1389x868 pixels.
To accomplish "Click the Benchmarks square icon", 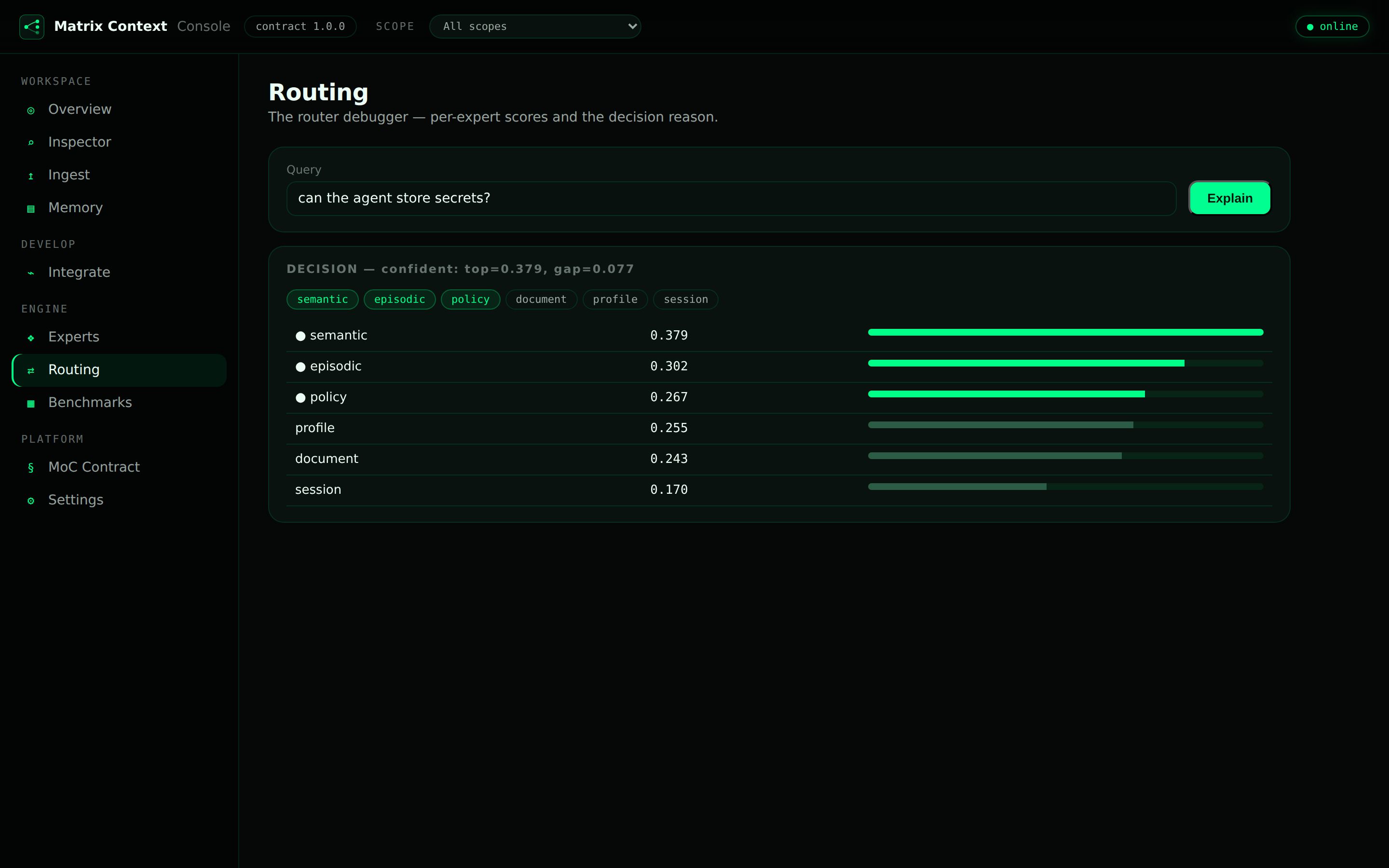I will coord(31,403).
